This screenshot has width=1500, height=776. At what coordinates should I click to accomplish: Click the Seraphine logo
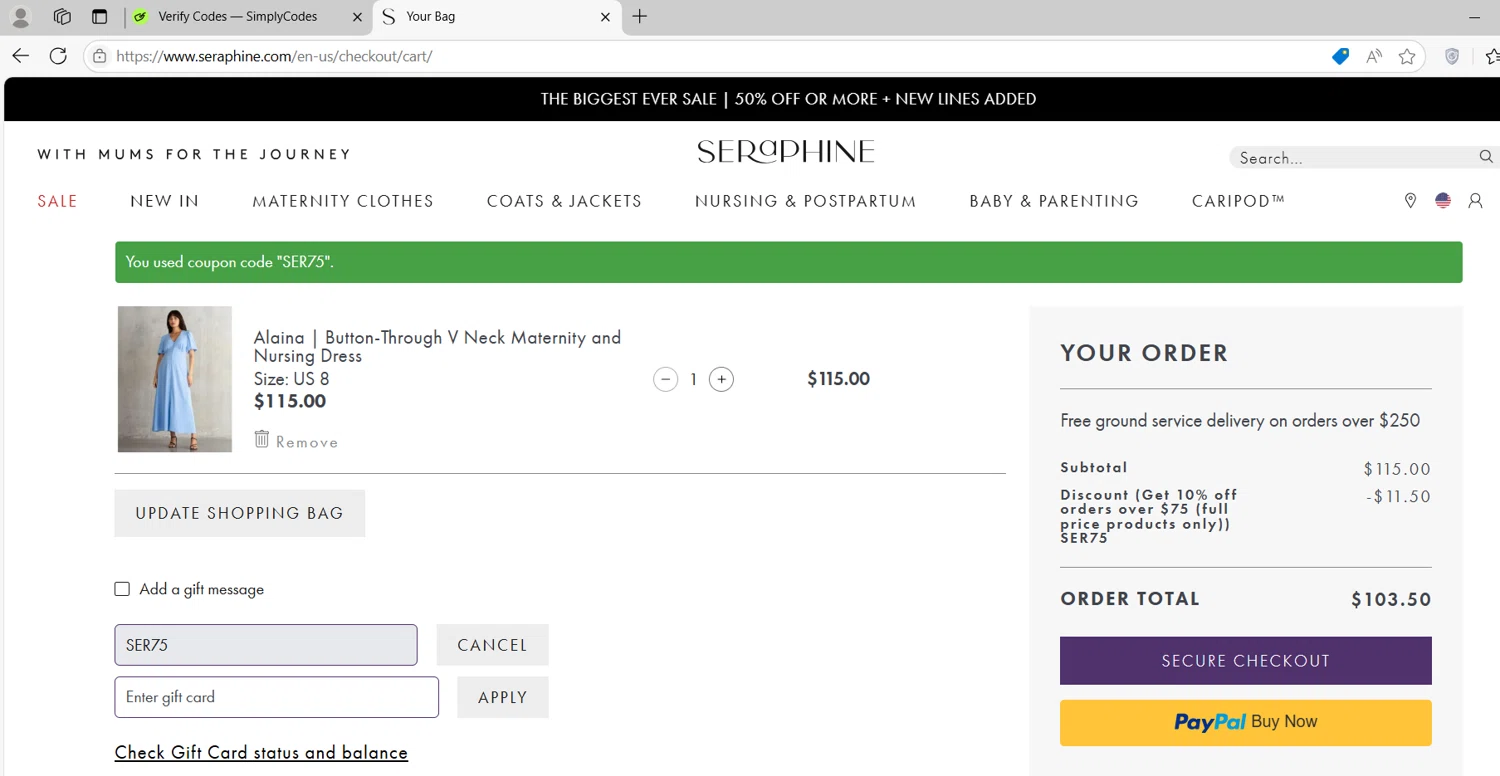(x=786, y=152)
